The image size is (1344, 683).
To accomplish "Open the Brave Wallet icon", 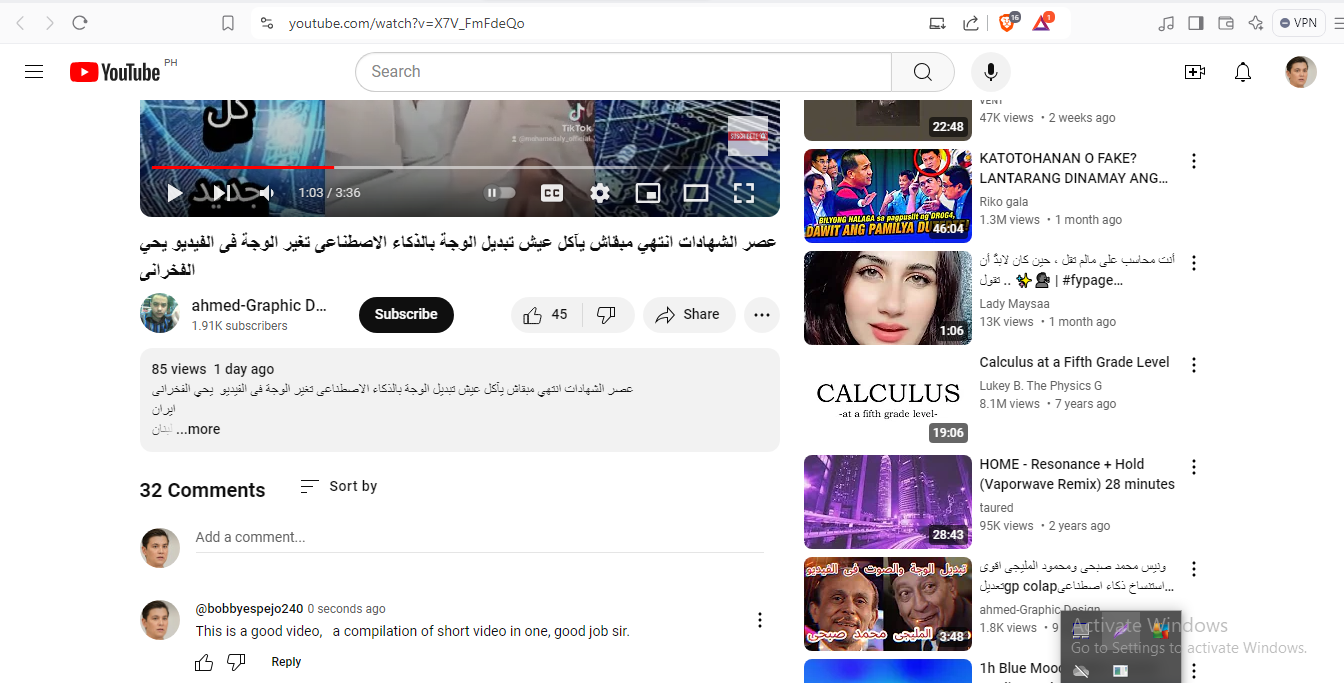I will pos(1226,23).
